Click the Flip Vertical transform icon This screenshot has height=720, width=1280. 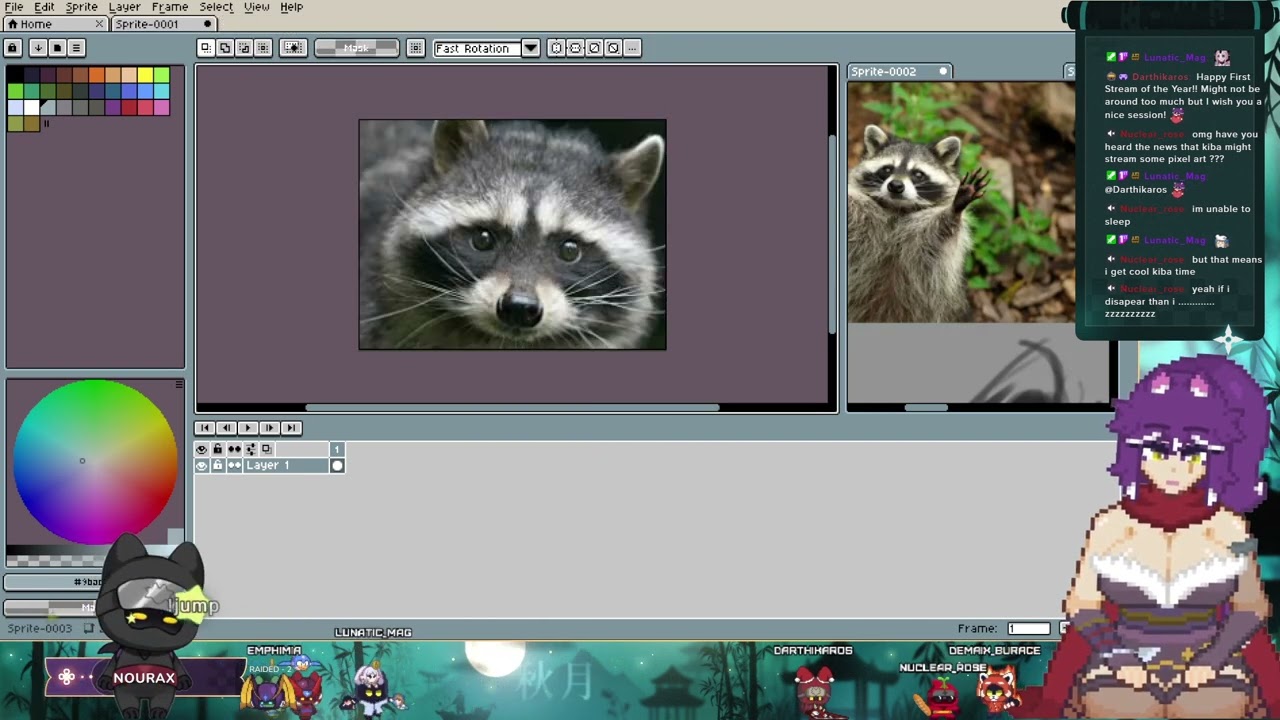coord(575,48)
